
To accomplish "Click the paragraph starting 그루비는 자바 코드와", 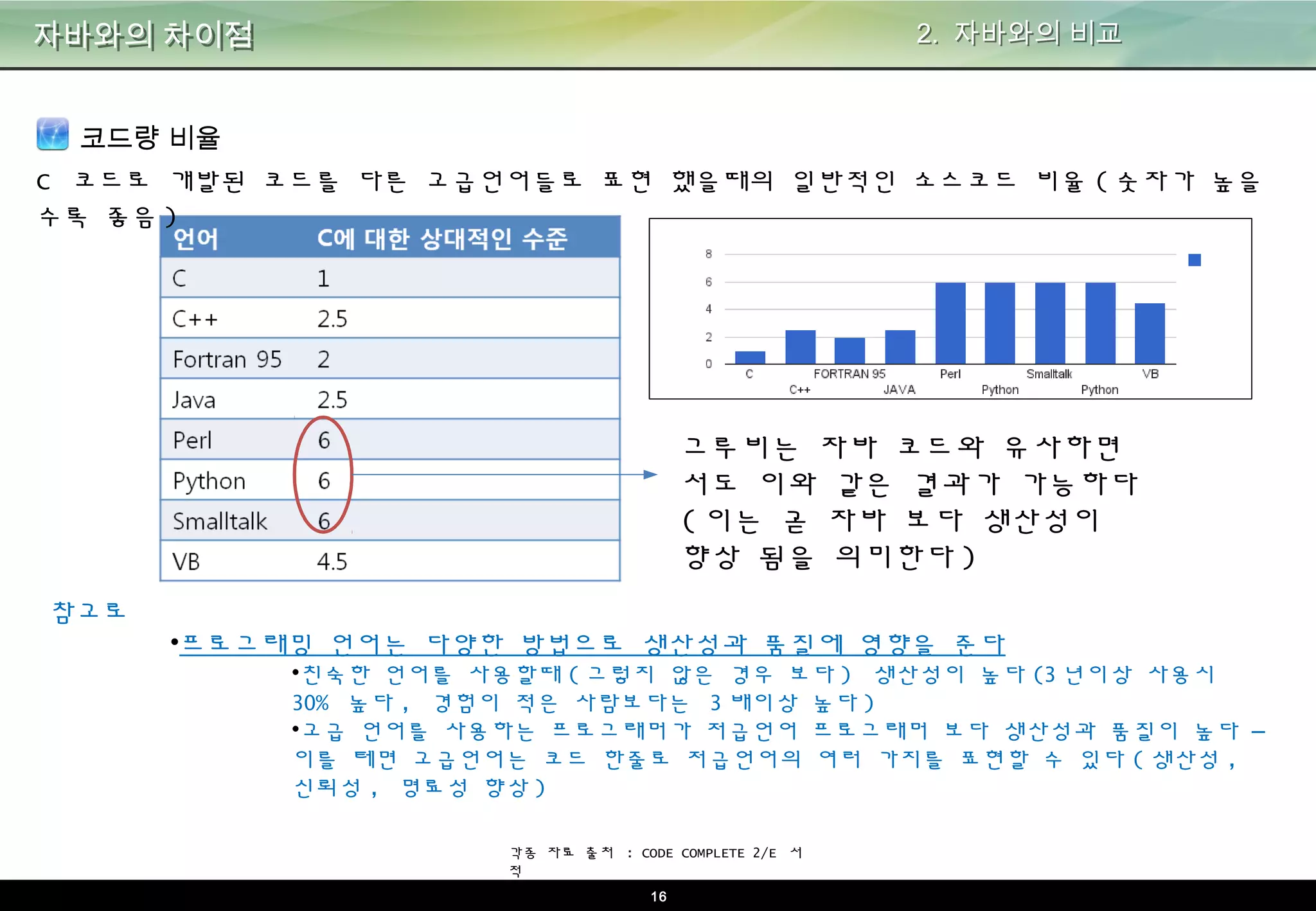I will [911, 502].
